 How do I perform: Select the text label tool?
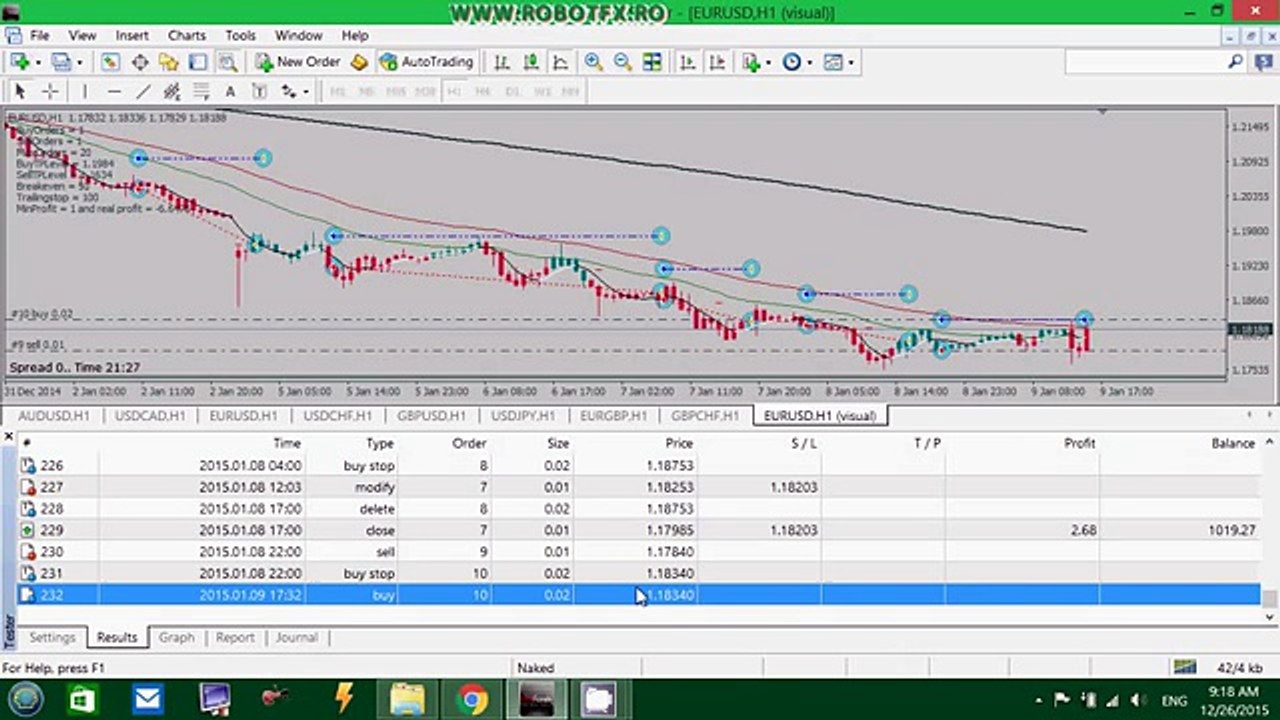(x=230, y=91)
